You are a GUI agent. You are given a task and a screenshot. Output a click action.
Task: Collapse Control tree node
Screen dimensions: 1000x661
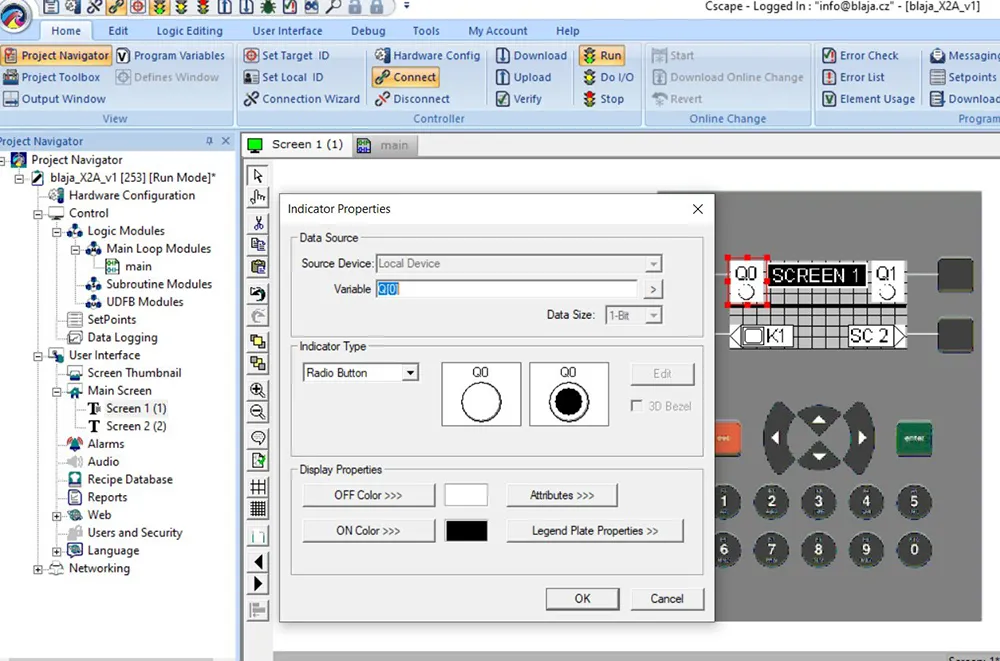pos(38,214)
